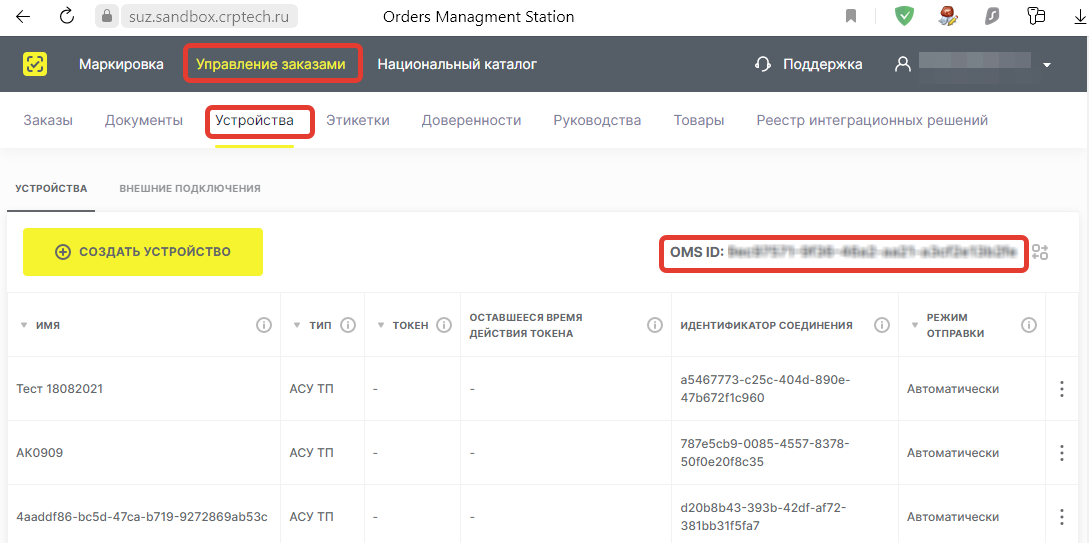Image resolution: width=1089 pixels, height=543 pixels.
Task: Expand the user account dropdown arrow
Action: point(1047,65)
